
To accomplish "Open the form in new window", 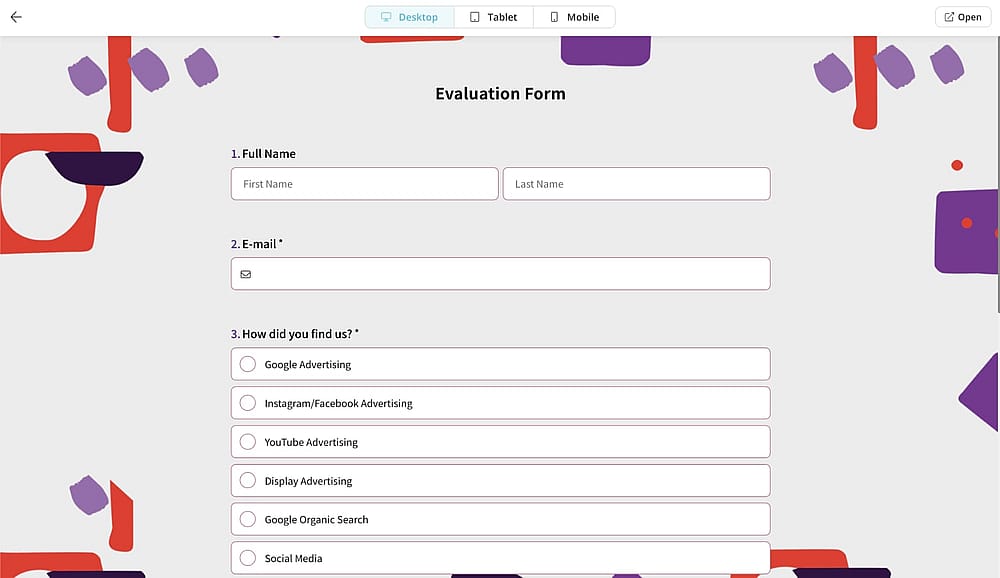I will coord(963,17).
